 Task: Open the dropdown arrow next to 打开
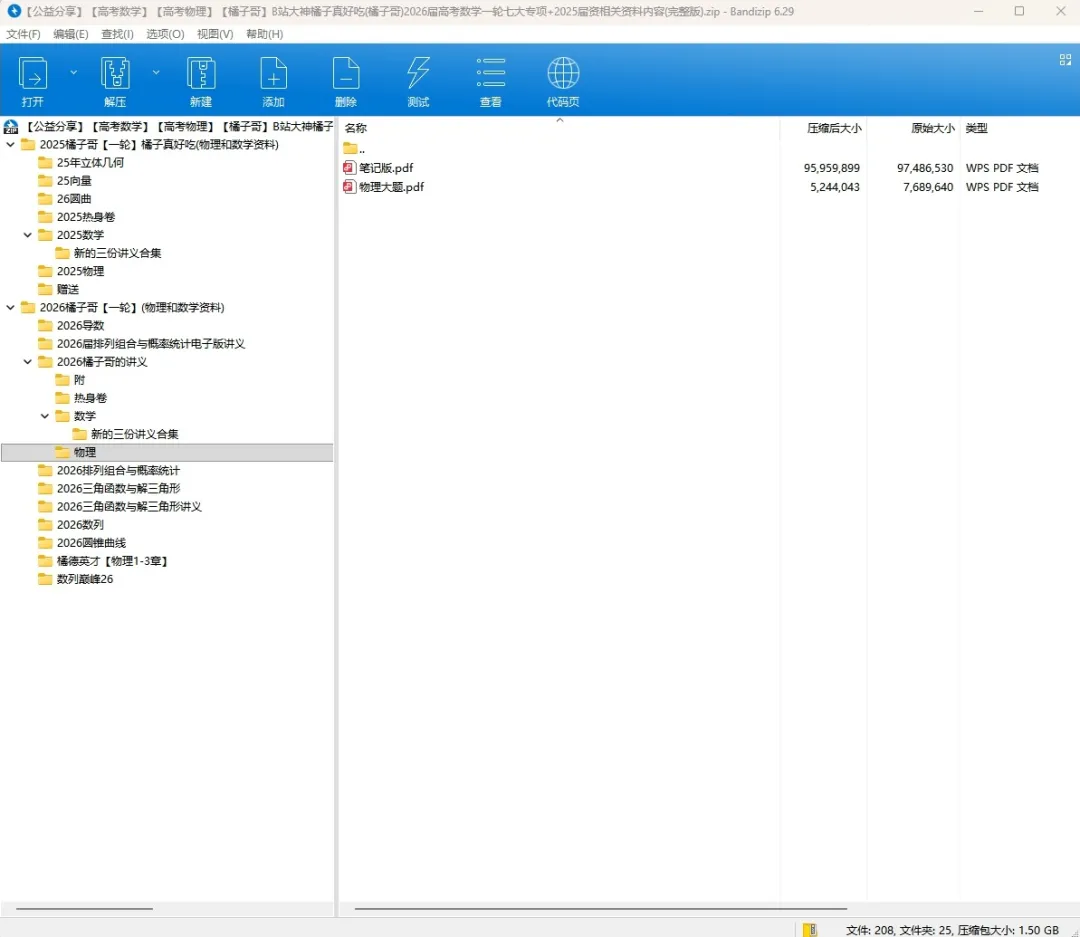pyautogui.click(x=74, y=72)
